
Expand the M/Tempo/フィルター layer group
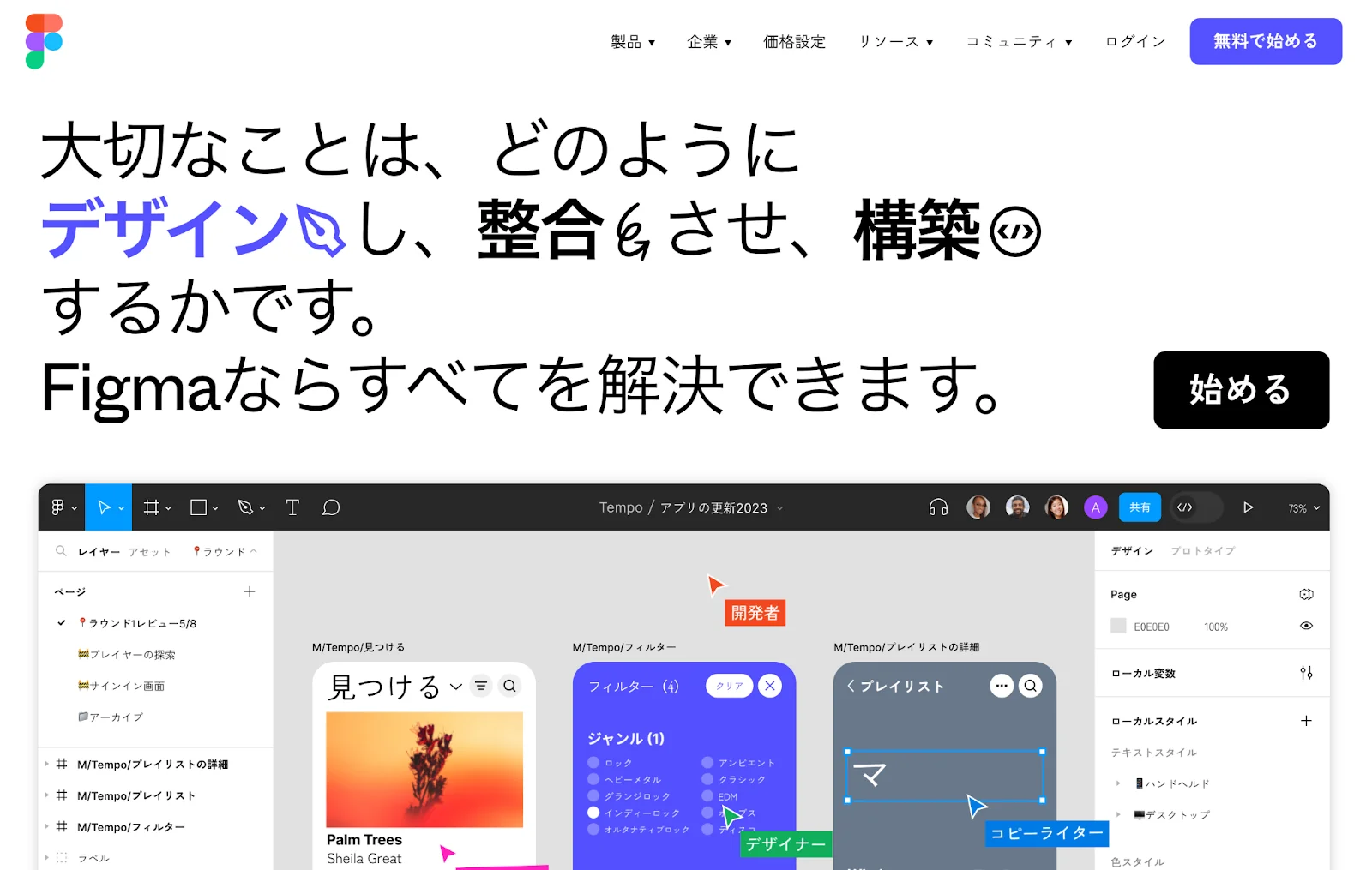pyautogui.click(x=46, y=826)
